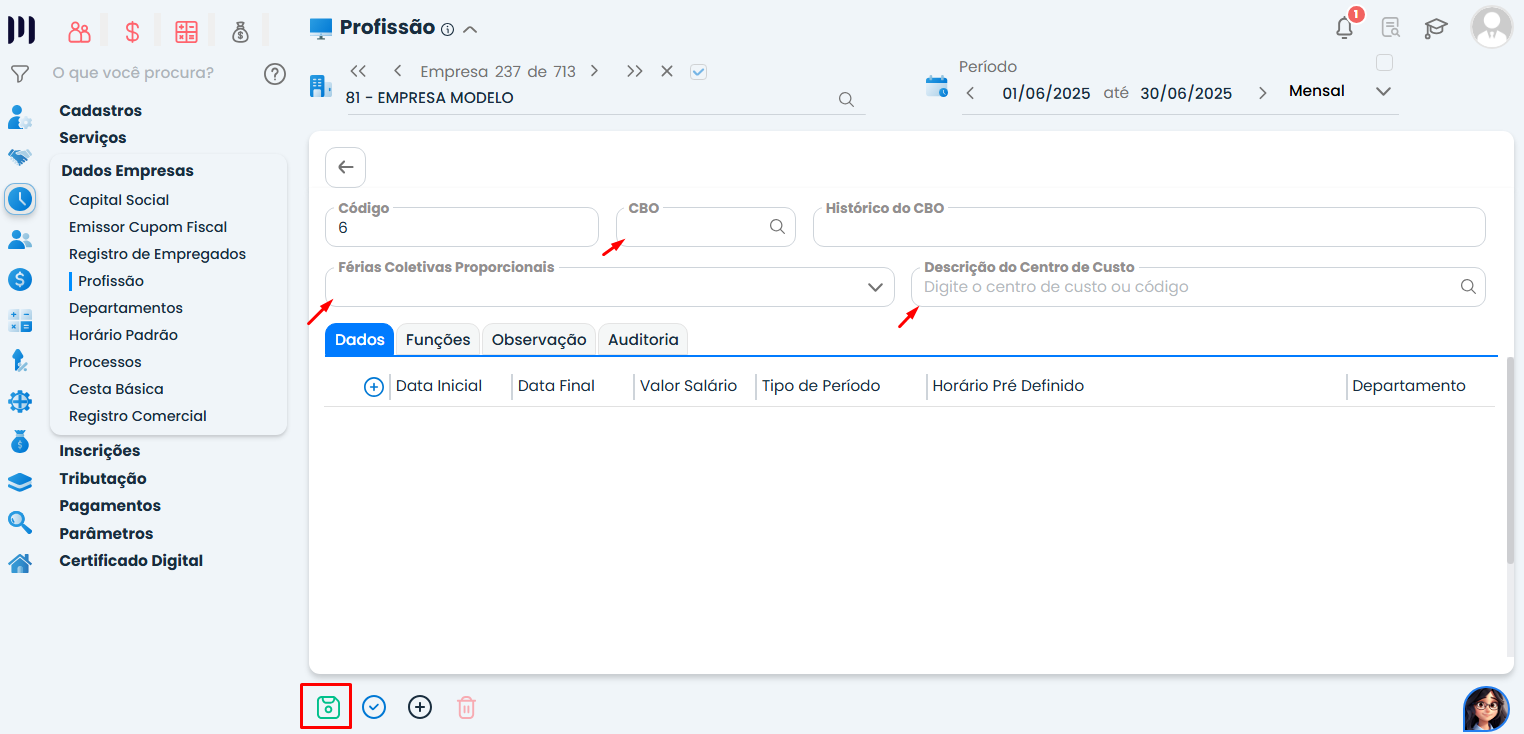Click the Descrição do Centro de Custo field
Screen dimensions: 1524x734
(1185, 287)
